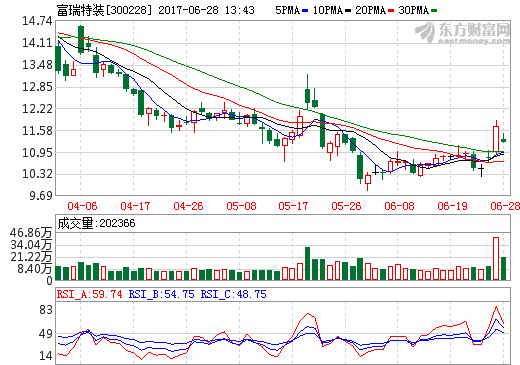520x365 pixels.
Task: Click the 30PMA green legend swatch
Action: pyautogui.click(x=434, y=11)
